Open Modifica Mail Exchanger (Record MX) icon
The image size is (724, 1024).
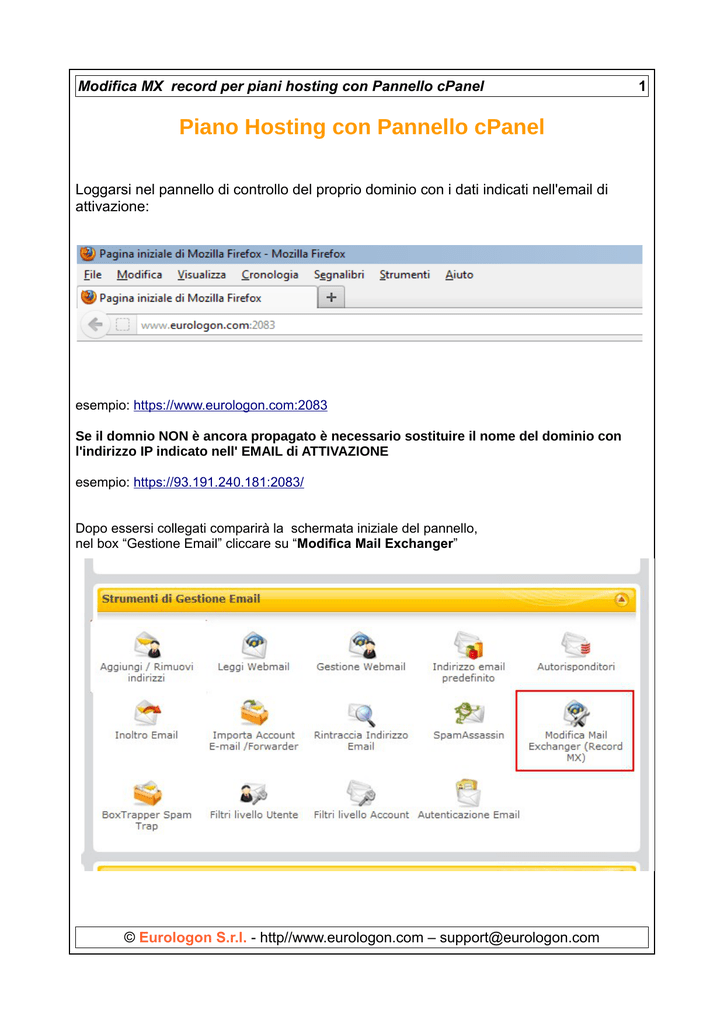click(576, 713)
